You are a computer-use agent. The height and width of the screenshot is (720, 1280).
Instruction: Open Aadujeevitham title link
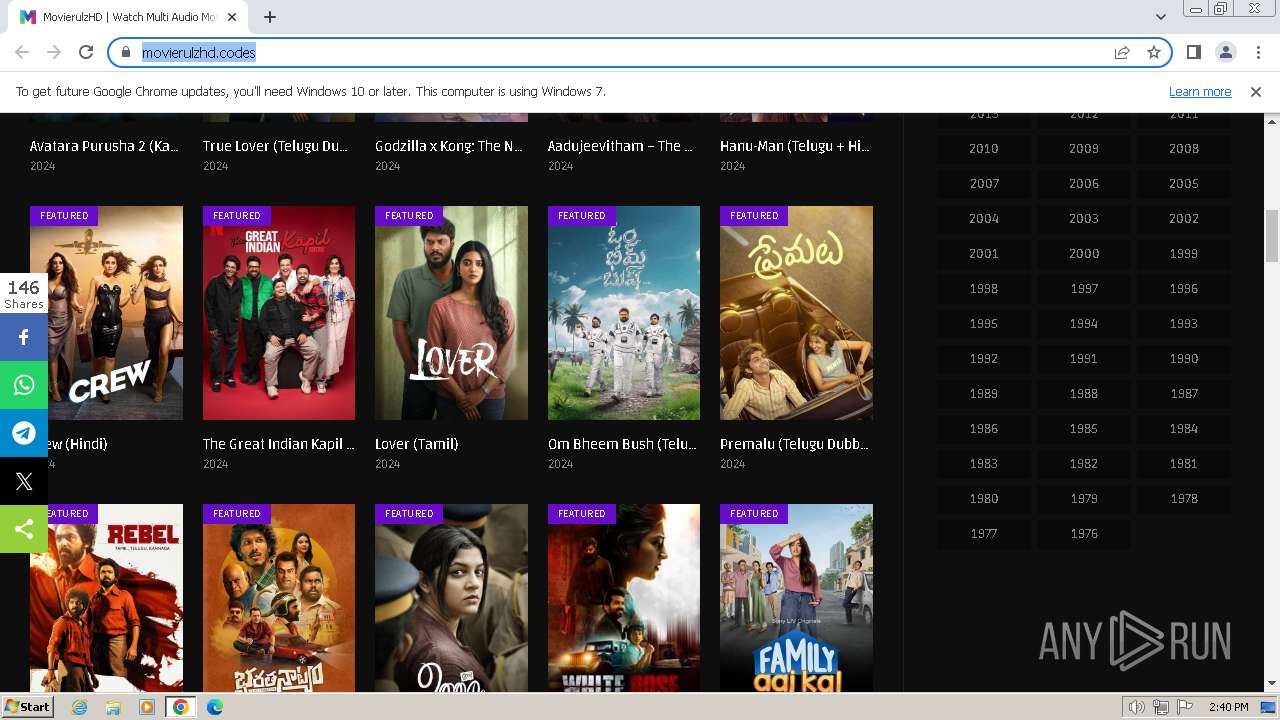[x=621, y=146]
